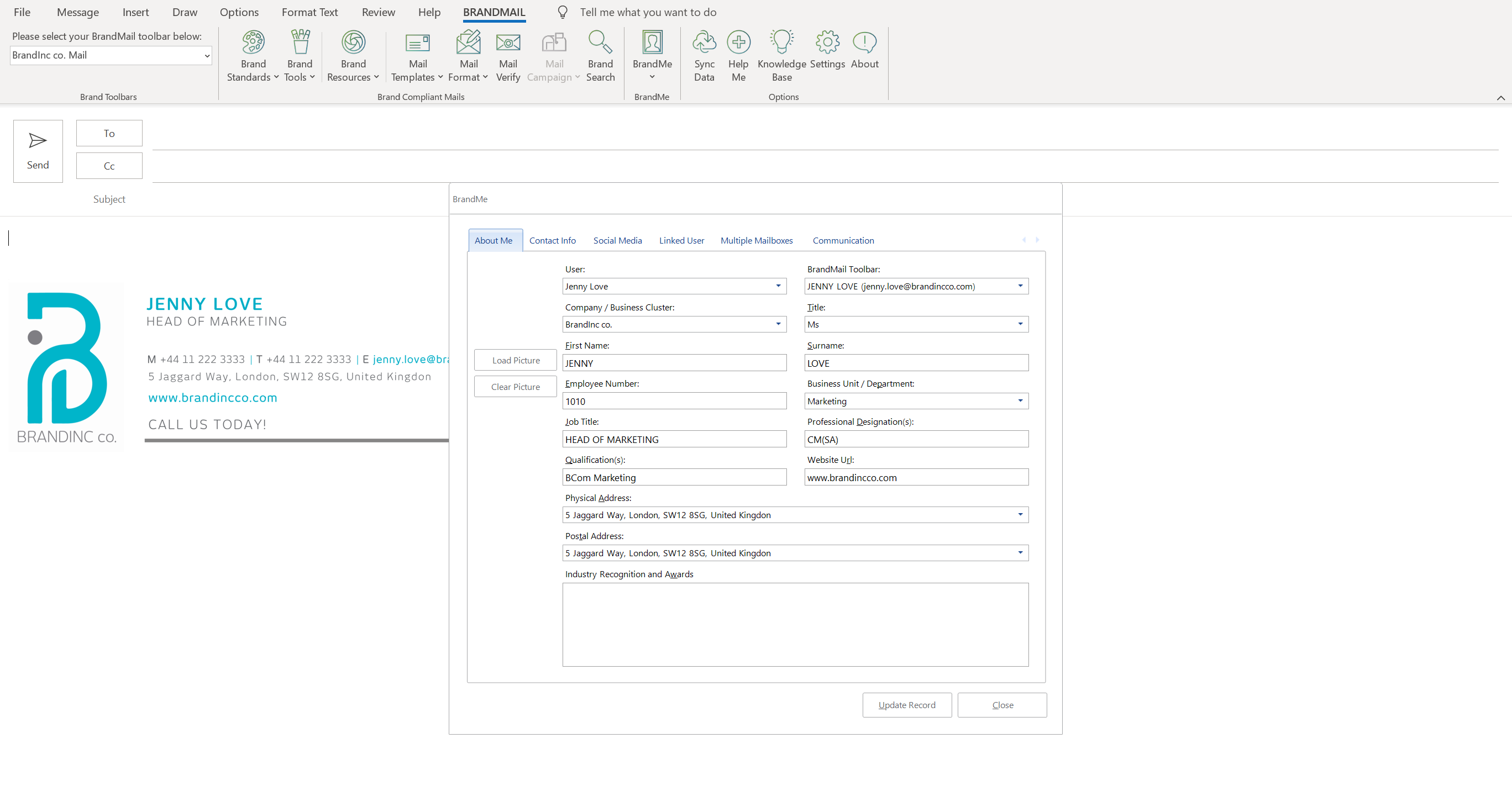
Task: Open the Brand Search magnifier icon
Action: coord(600,42)
